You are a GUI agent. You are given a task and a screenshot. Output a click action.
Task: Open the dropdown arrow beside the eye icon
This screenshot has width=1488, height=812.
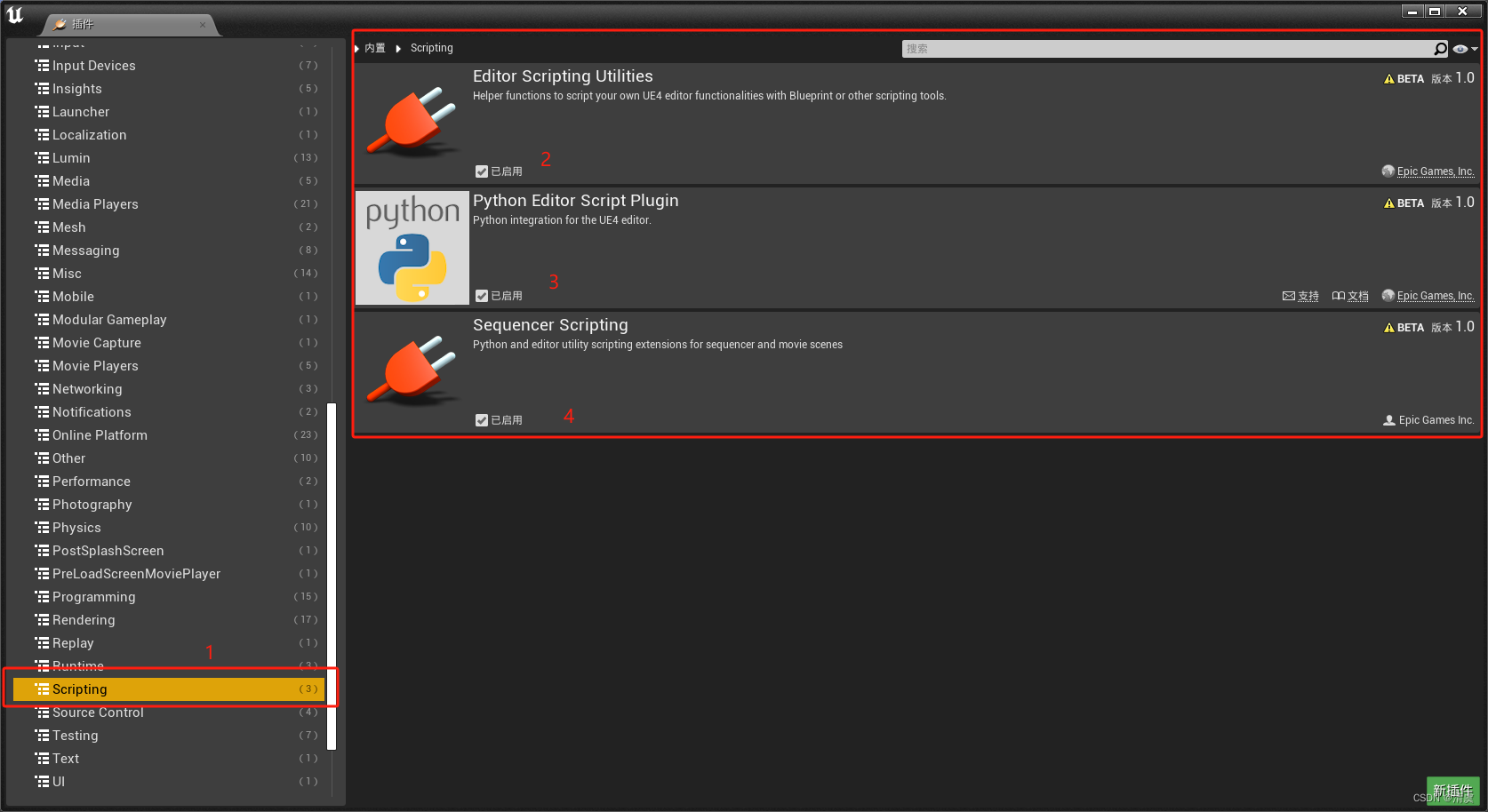1476,49
